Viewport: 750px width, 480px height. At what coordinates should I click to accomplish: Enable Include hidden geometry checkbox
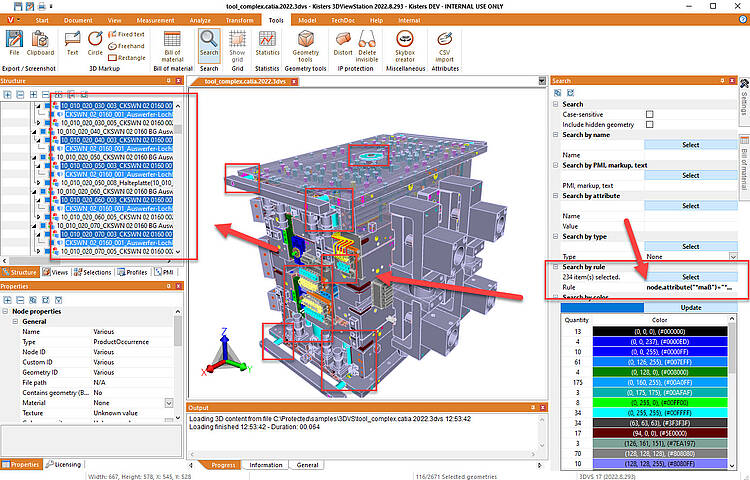point(649,124)
